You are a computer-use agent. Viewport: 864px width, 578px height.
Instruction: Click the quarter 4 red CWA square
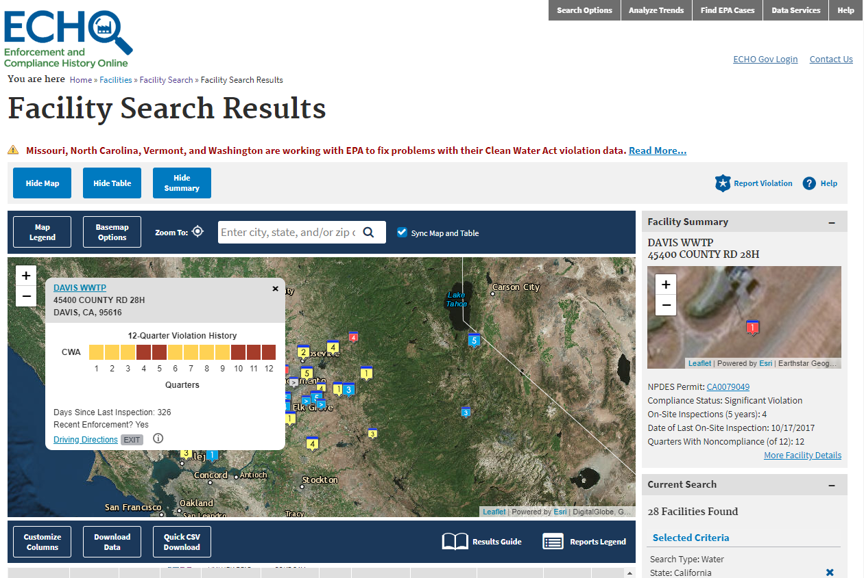pyautogui.click(x=143, y=352)
